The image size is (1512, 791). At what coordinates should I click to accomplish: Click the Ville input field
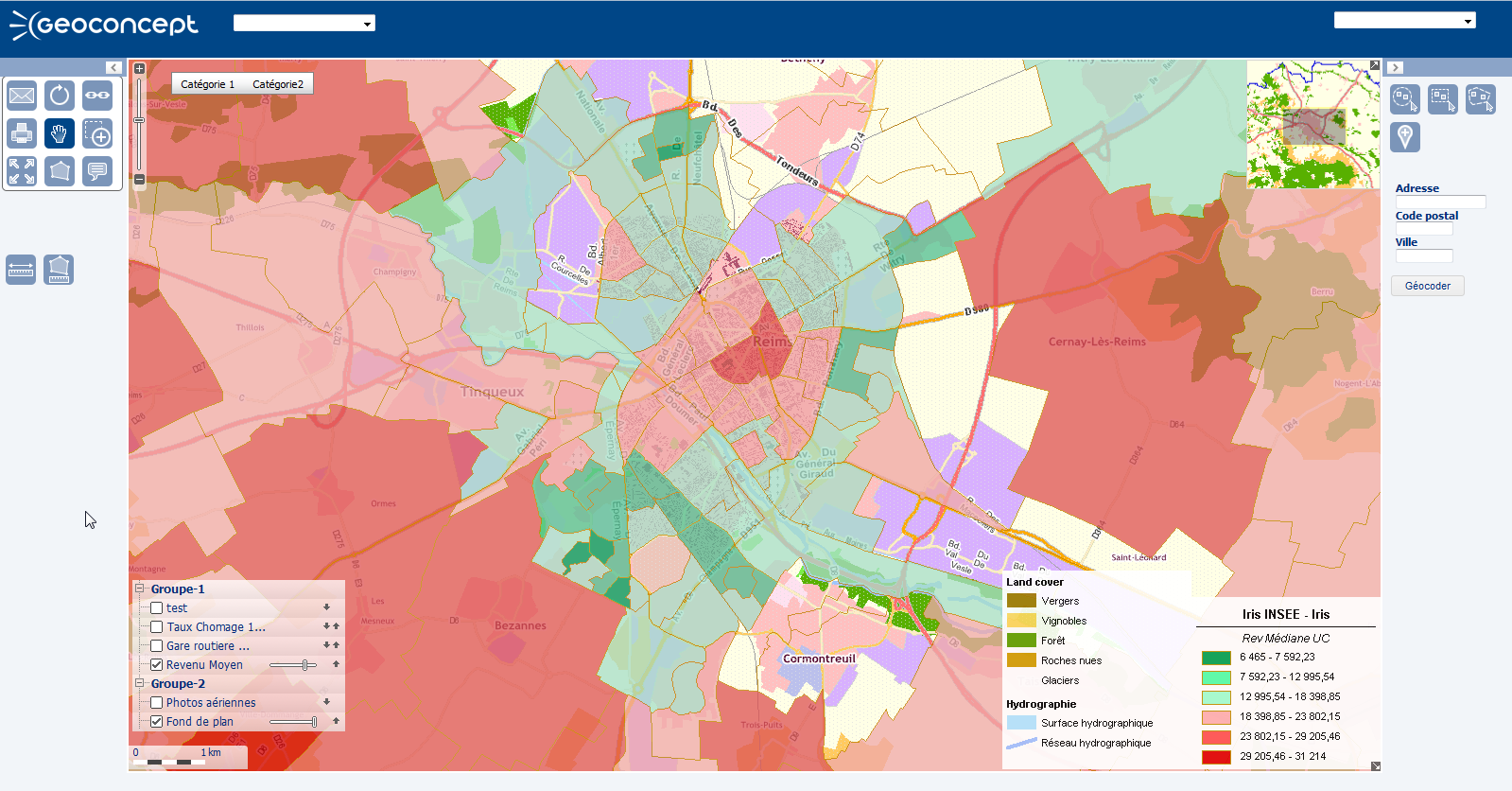(1424, 255)
